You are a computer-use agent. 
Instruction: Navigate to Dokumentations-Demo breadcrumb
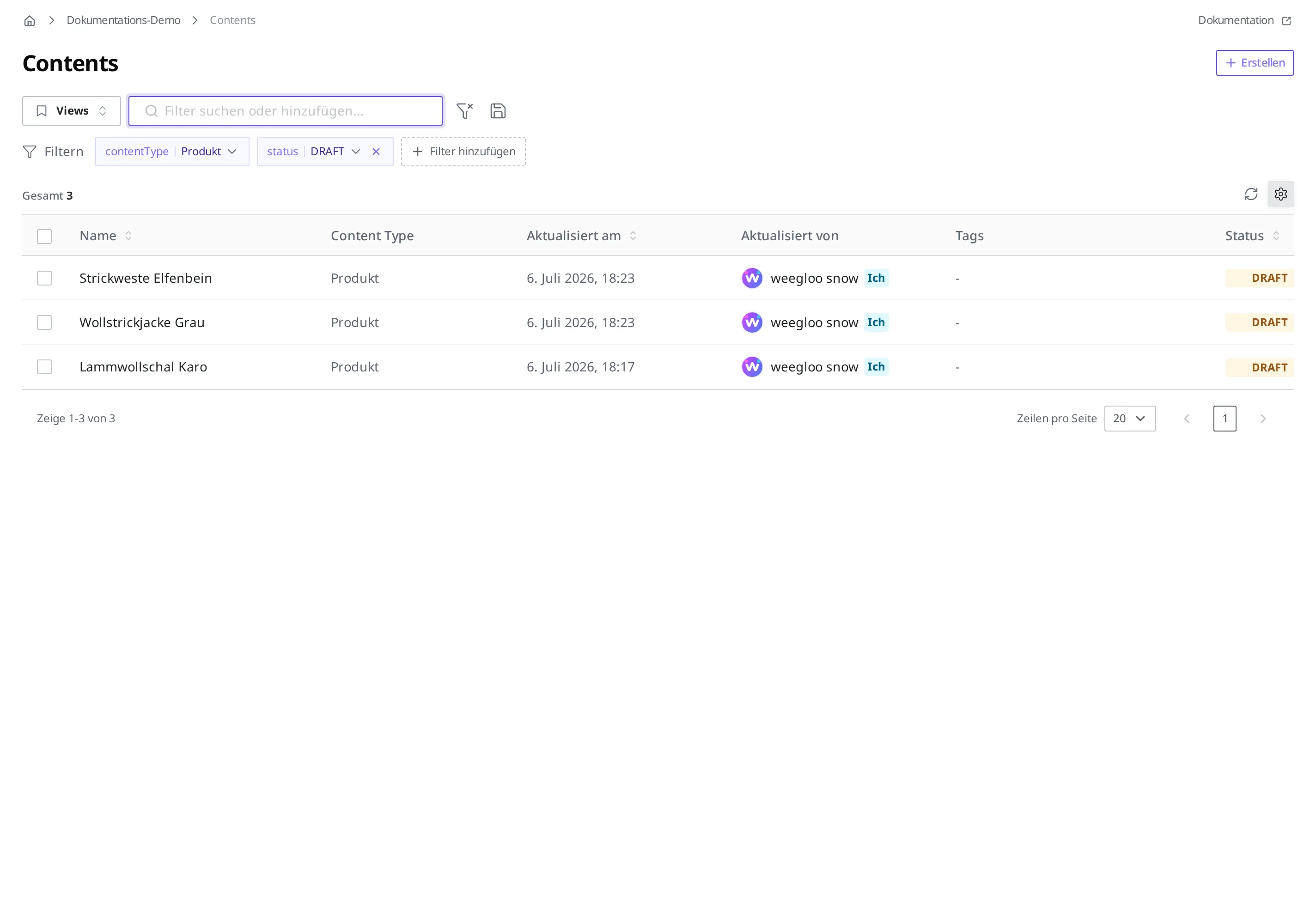[123, 20]
